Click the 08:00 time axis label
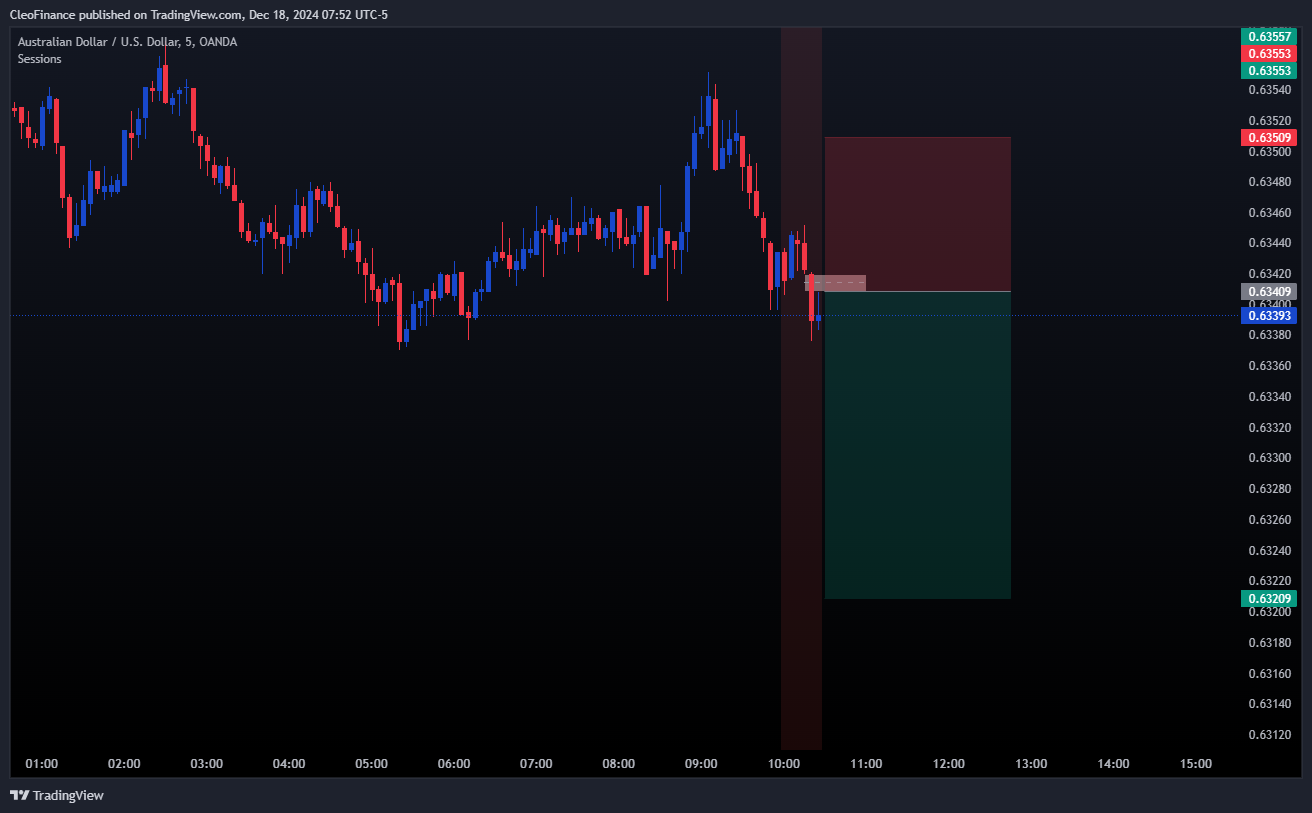Screen dimensions: 1312x813 (x=619, y=764)
